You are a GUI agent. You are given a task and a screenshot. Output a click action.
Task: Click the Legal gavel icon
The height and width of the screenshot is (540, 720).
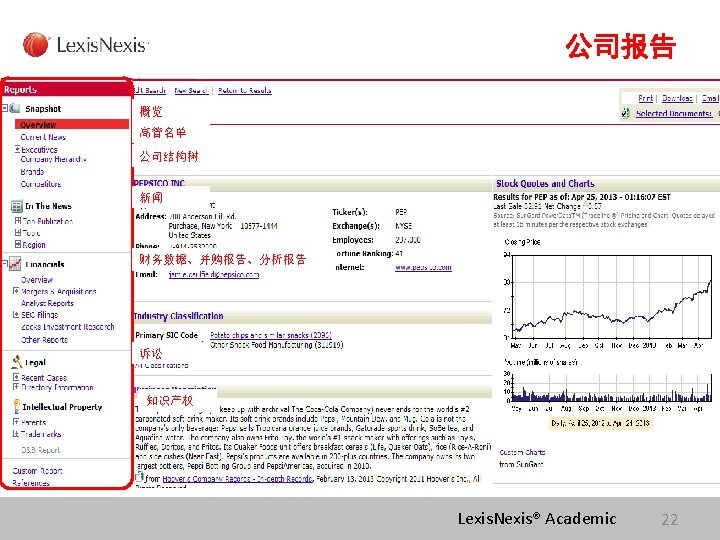point(17,362)
